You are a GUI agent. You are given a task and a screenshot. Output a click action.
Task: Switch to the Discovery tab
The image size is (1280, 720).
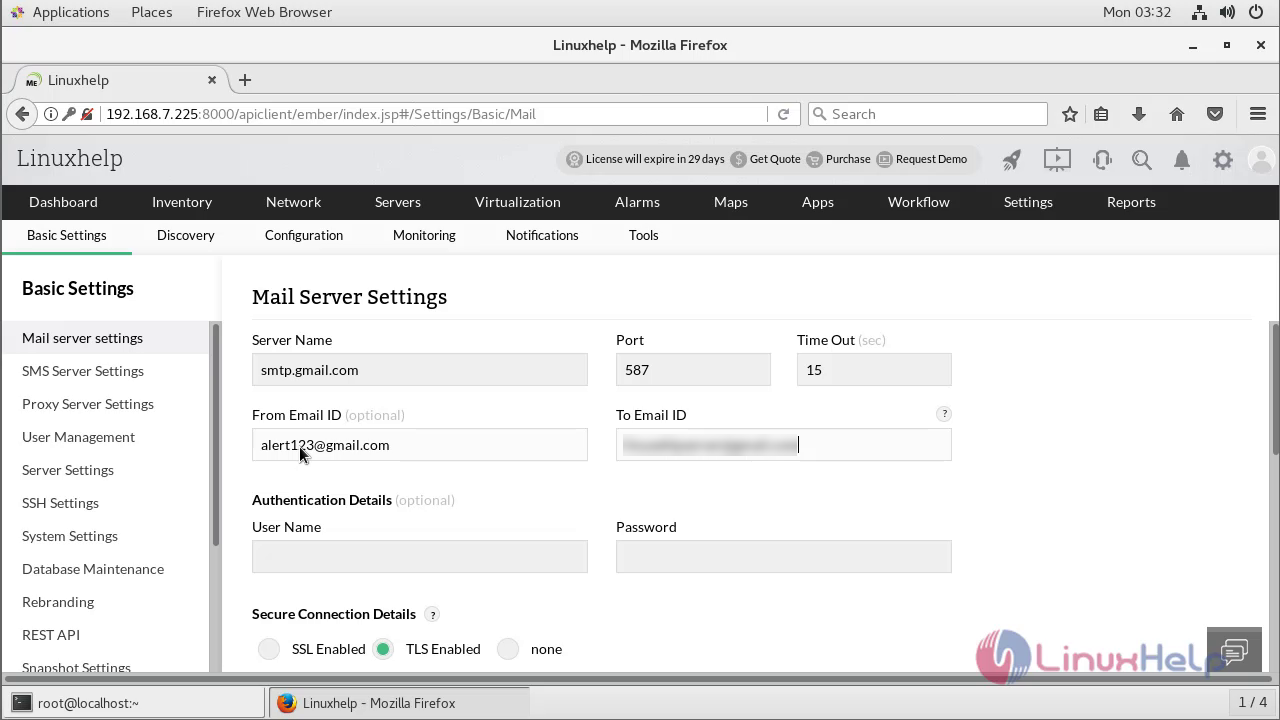point(186,235)
